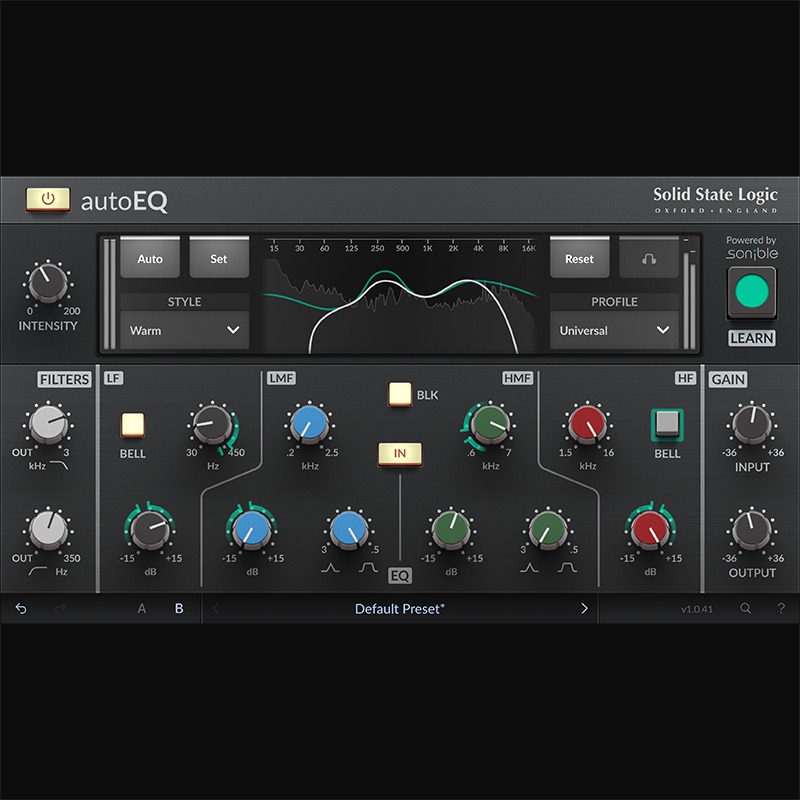The height and width of the screenshot is (800, 800).
Task: Click the GAIN section label
Action: [x=728, y=379]
